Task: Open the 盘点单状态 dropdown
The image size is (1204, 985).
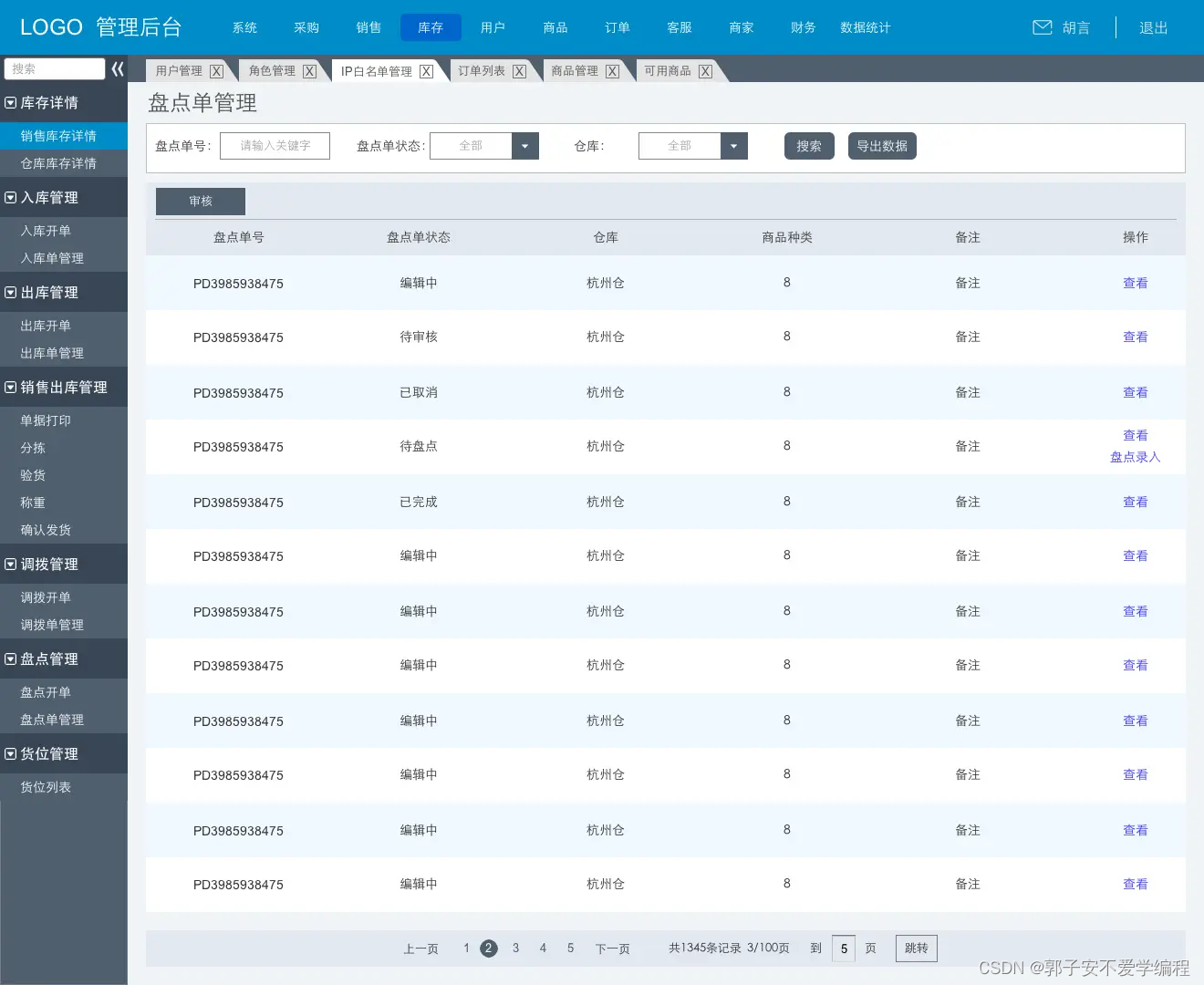Action: (524, 146)
